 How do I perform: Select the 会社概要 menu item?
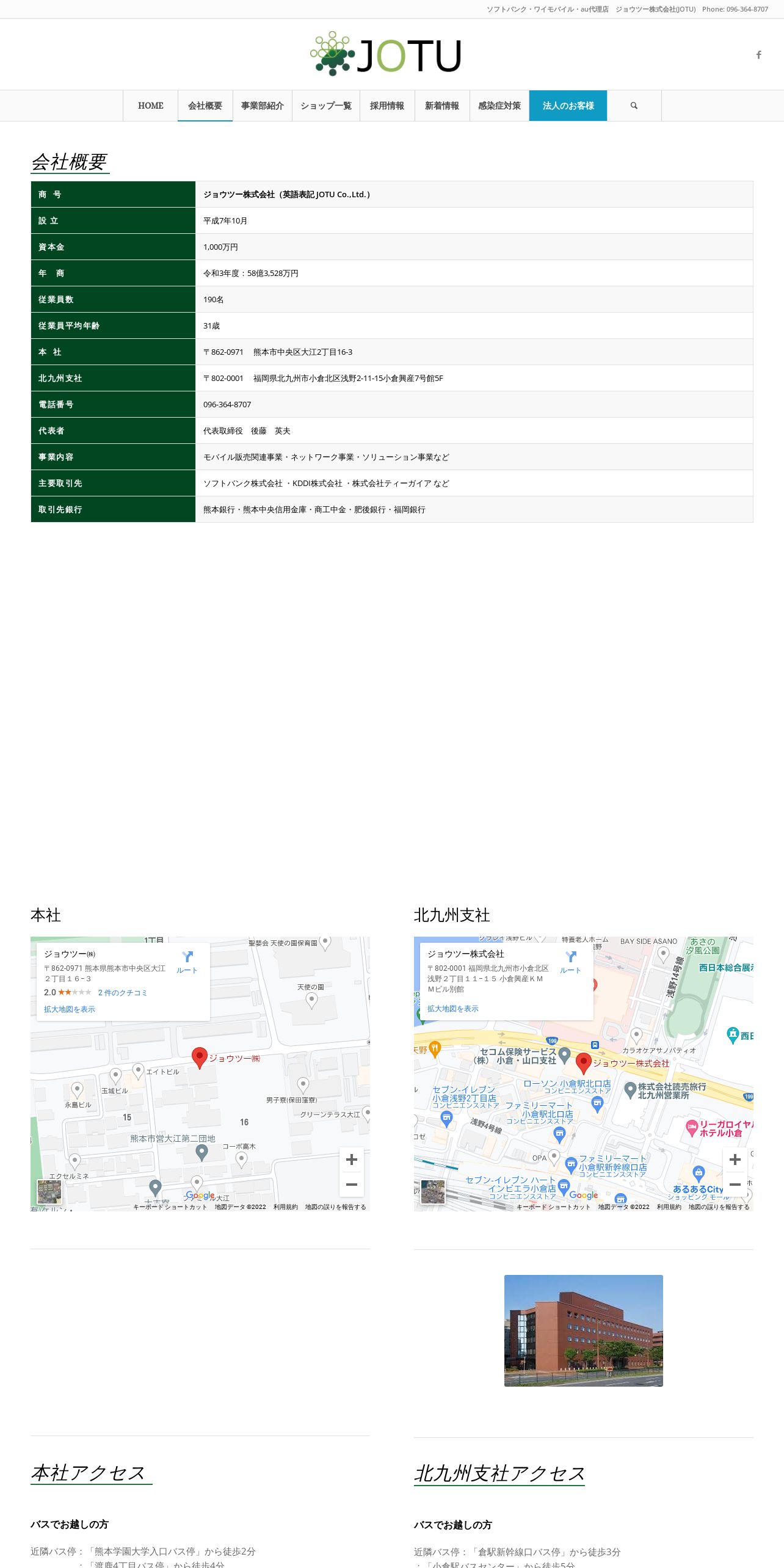tap(205, 106)
